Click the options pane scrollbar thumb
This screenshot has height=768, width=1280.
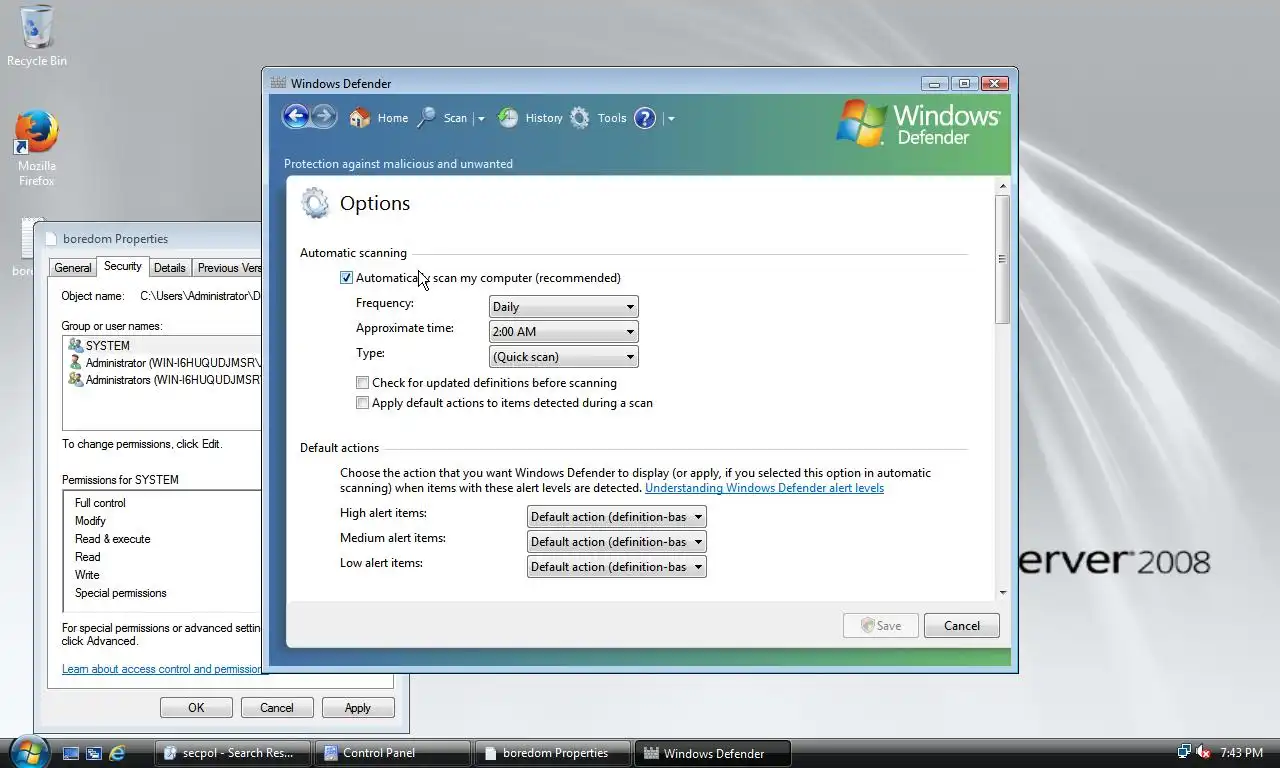tap(1002, 260)
